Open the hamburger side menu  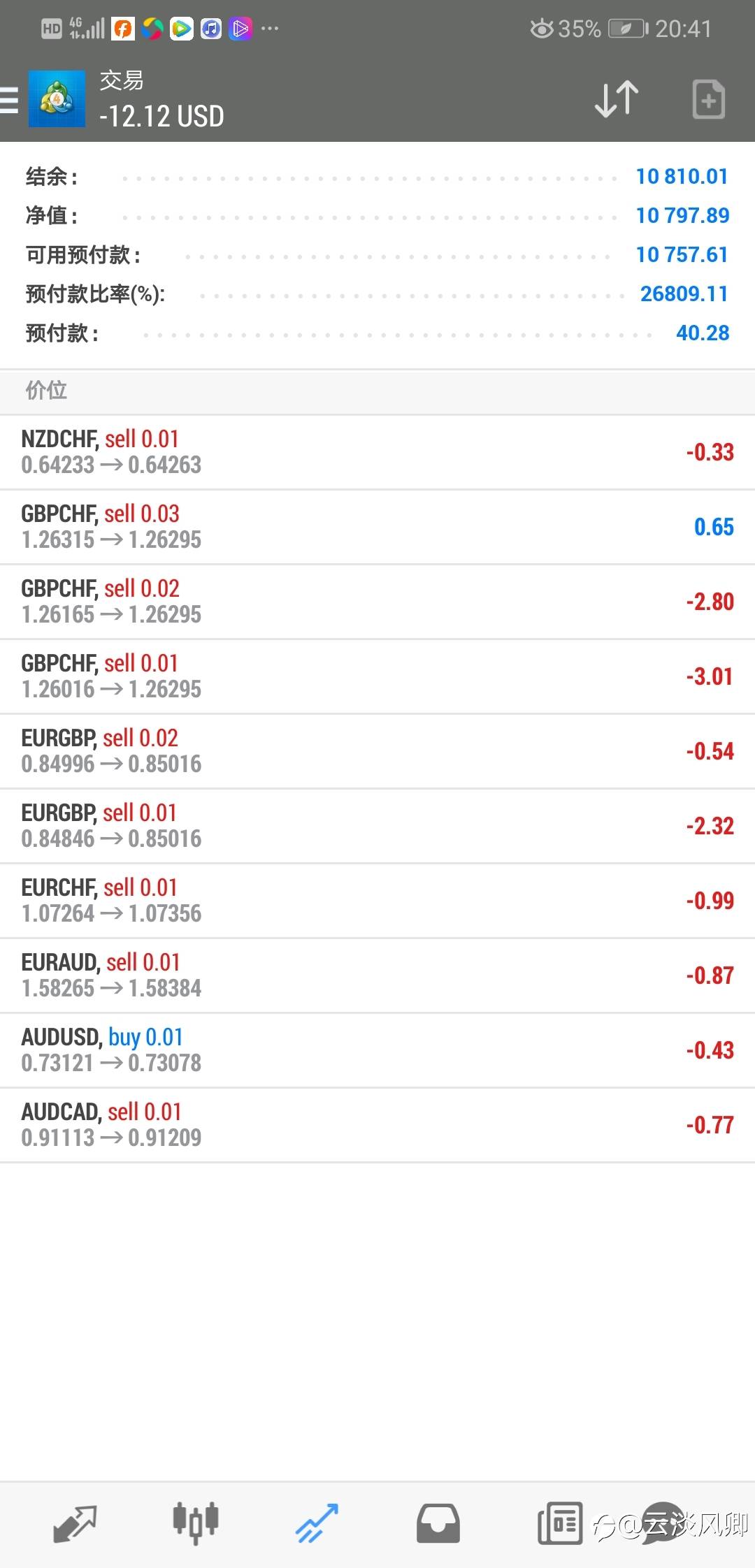(10, 99)
